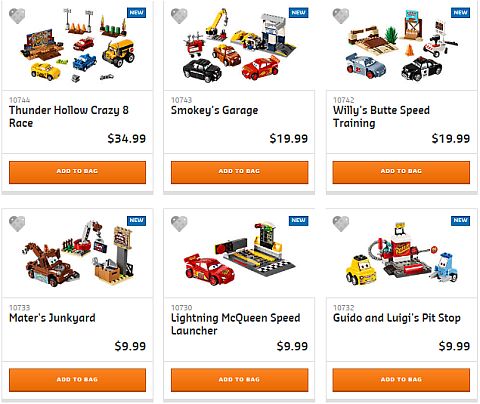Click the NEW badge on Thunder Hollow set
The width and height of the screenshot is (480, 404).
click(136, 13)
